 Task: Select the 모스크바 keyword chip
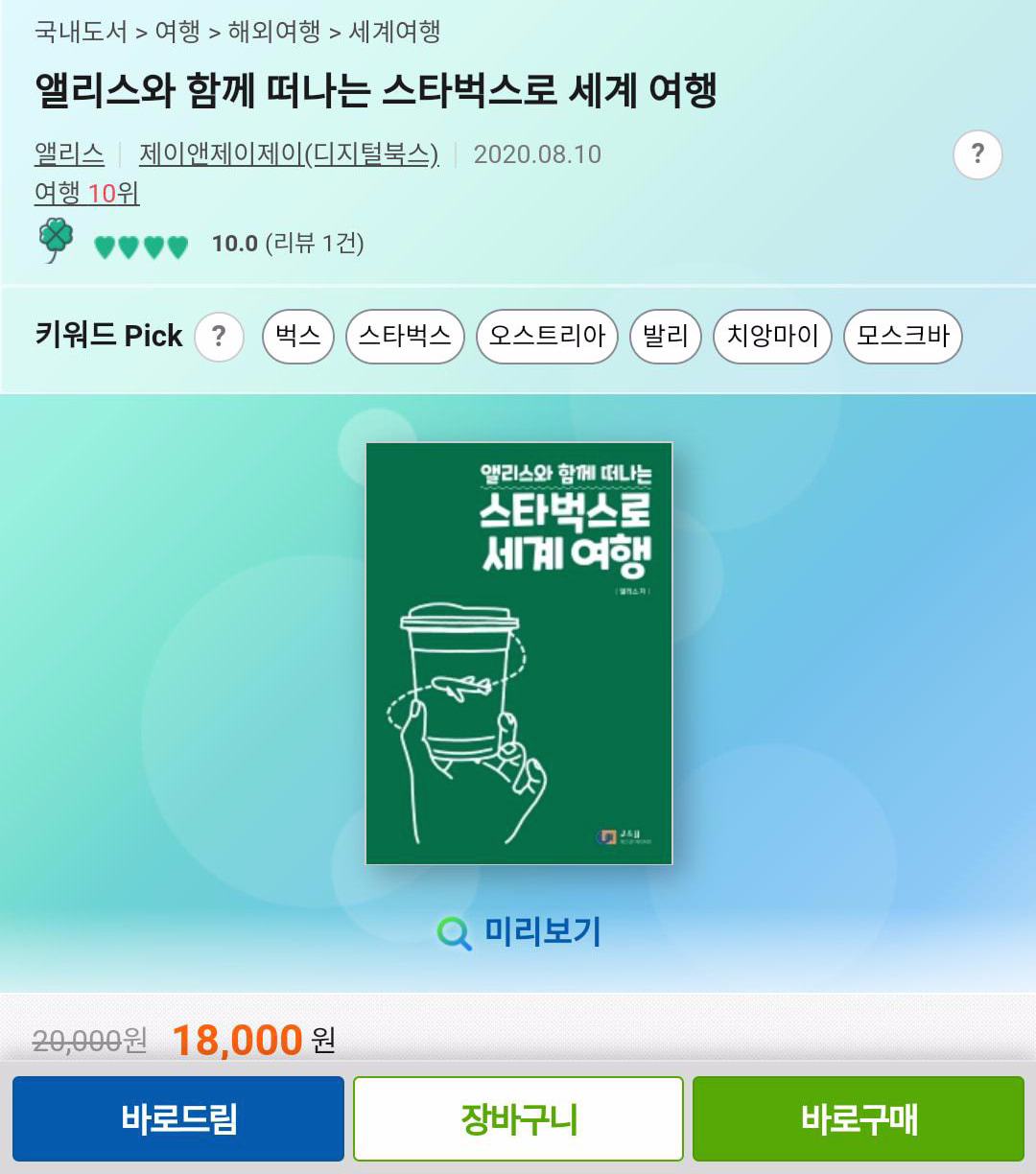(903, 337)
